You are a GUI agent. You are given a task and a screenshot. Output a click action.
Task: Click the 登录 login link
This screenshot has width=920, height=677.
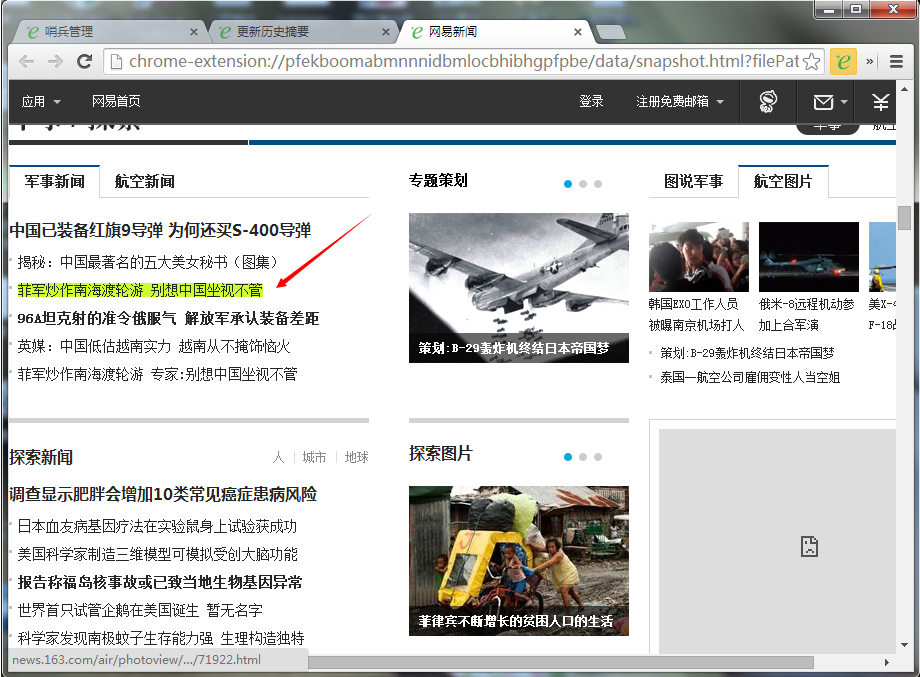point(591,102)
